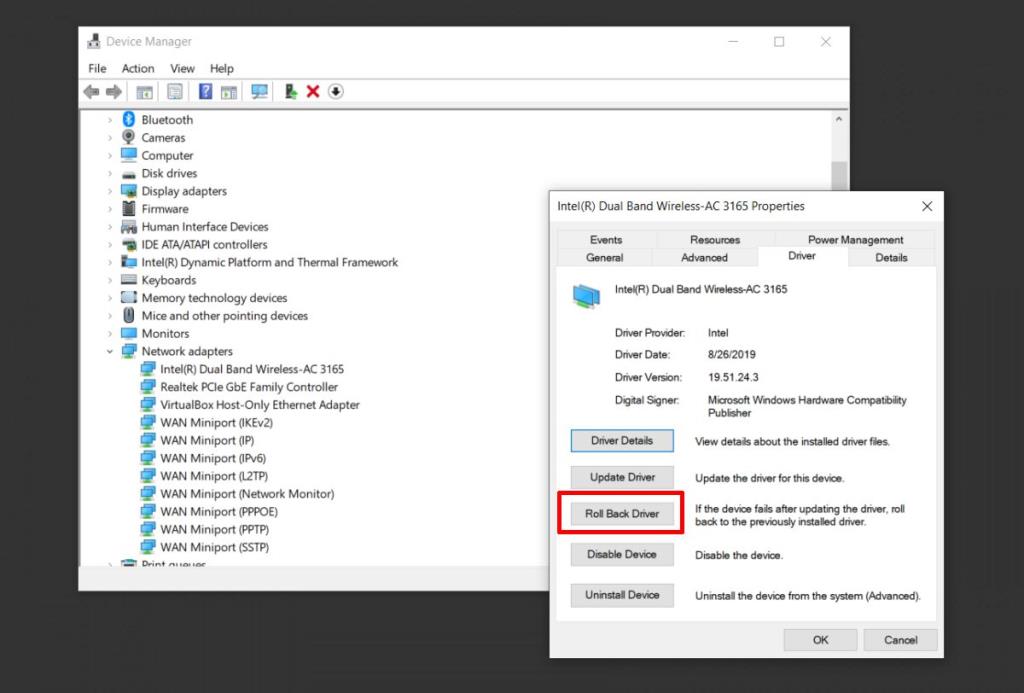Click the red X Uninstall device icon
The image size is (1024, 693).
(x=312, y=91)
